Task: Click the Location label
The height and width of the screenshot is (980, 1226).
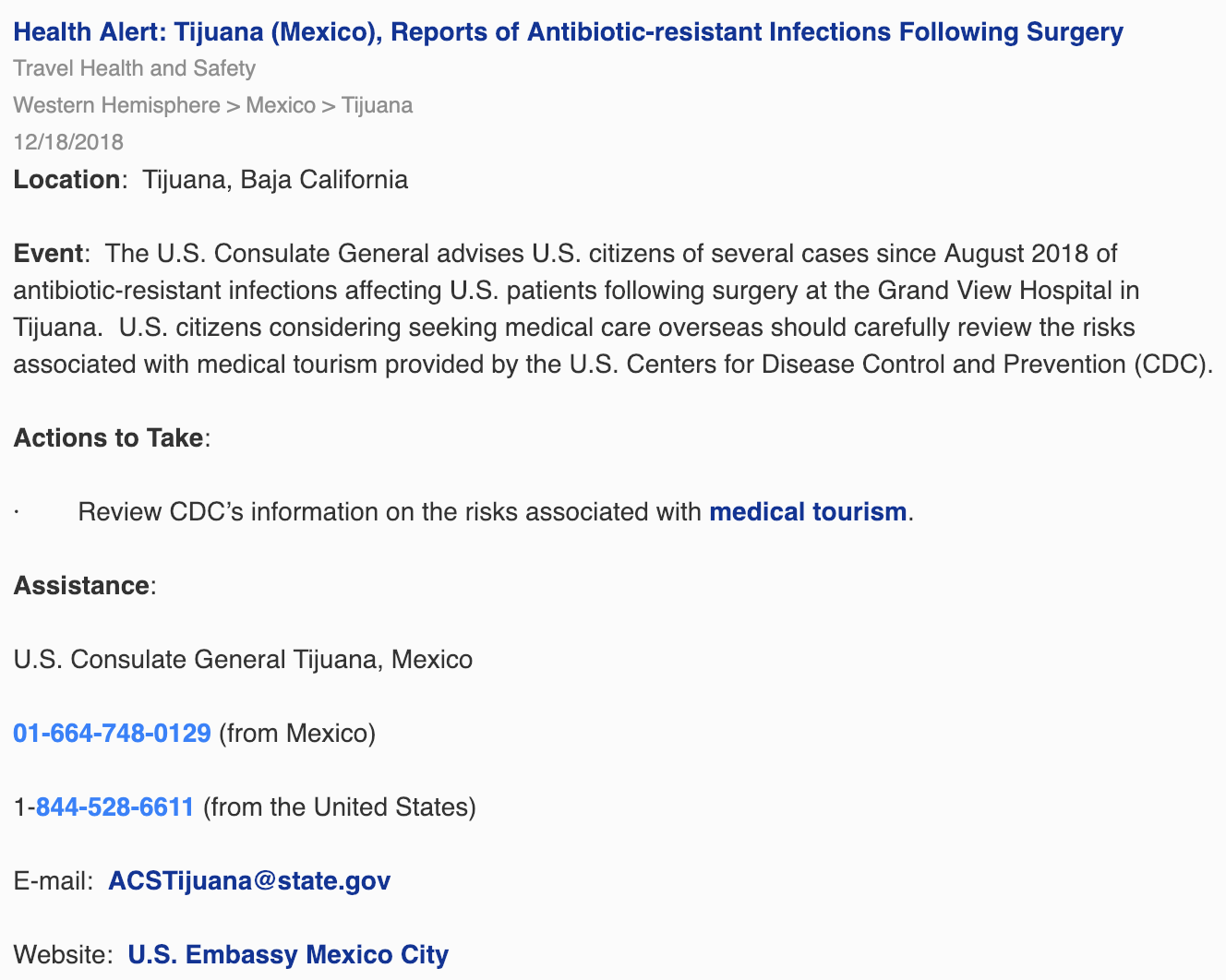Action: (x=66, y=179)
